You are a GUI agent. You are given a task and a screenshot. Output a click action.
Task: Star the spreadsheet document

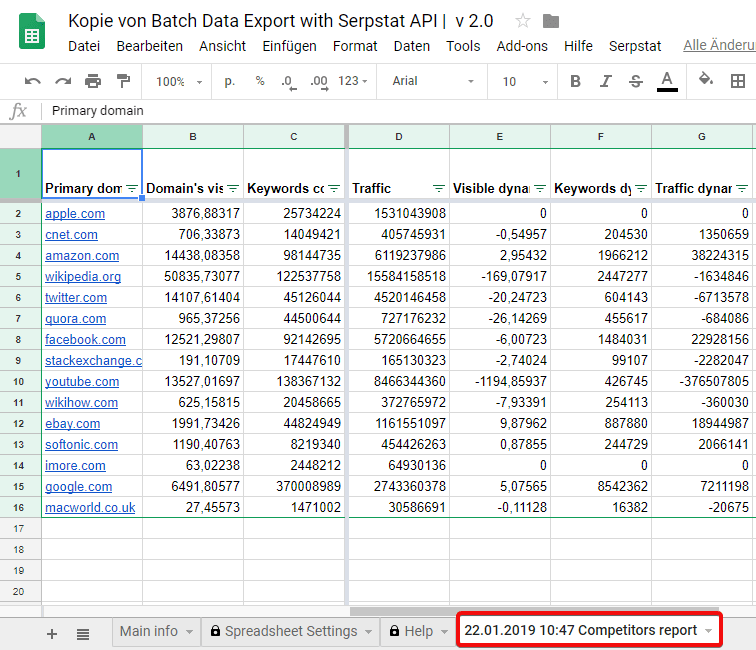(x=523, y=21)
